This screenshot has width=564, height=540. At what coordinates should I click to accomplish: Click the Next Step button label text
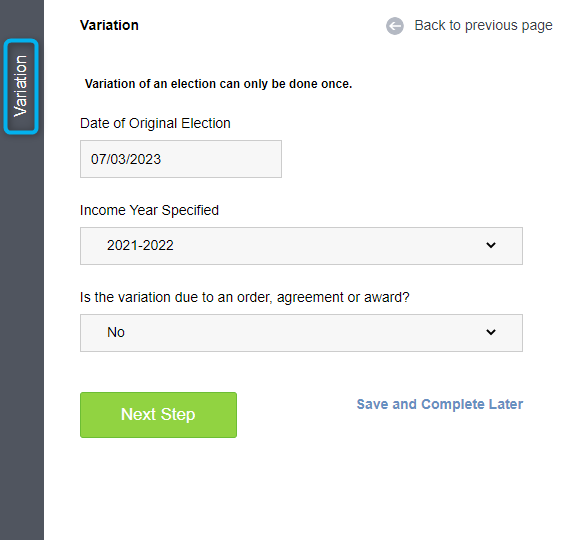[158, 414]
